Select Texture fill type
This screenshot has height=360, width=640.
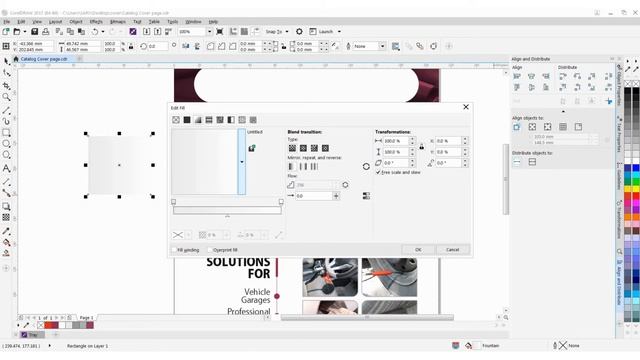point(242,120)
